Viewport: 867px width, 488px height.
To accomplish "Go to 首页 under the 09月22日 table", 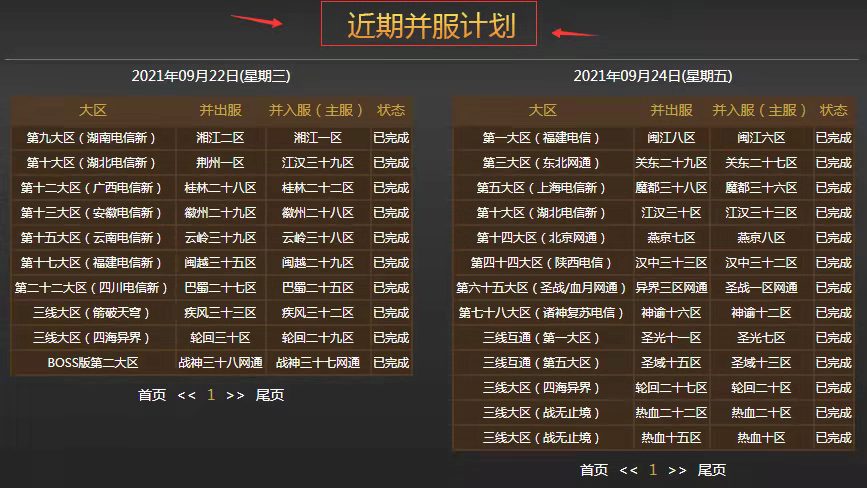I will coord(152,395).
